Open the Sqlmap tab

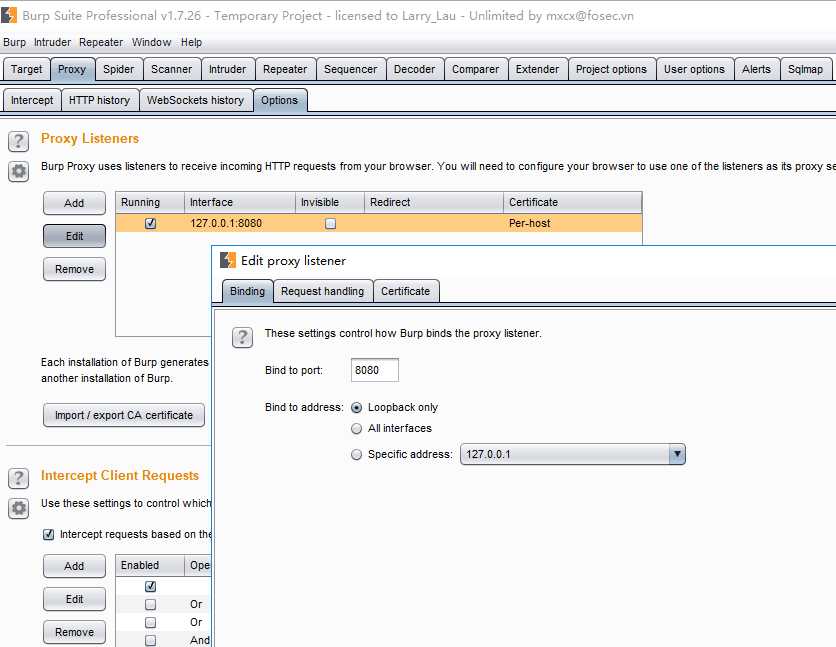click(805, 69)
